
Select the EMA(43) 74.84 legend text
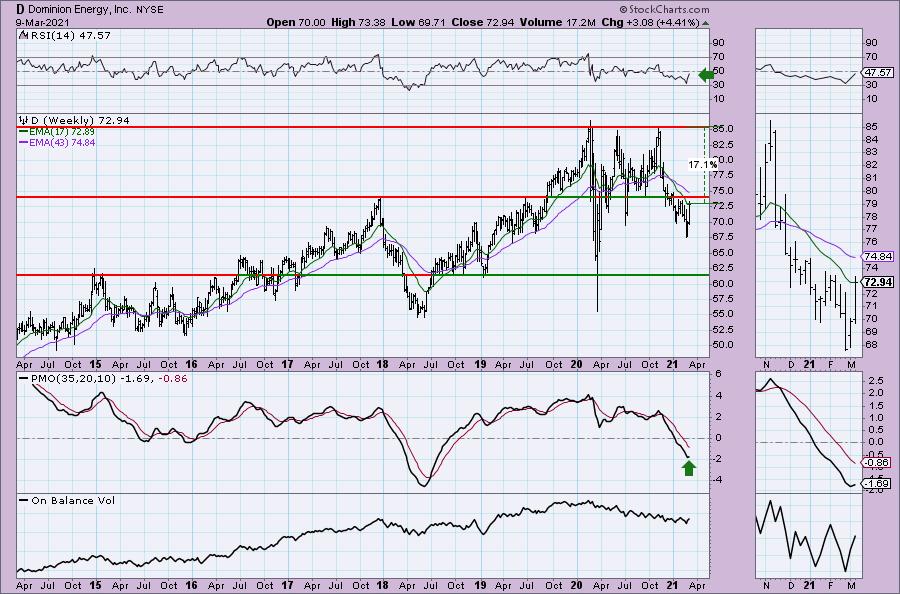click(62, 142)
